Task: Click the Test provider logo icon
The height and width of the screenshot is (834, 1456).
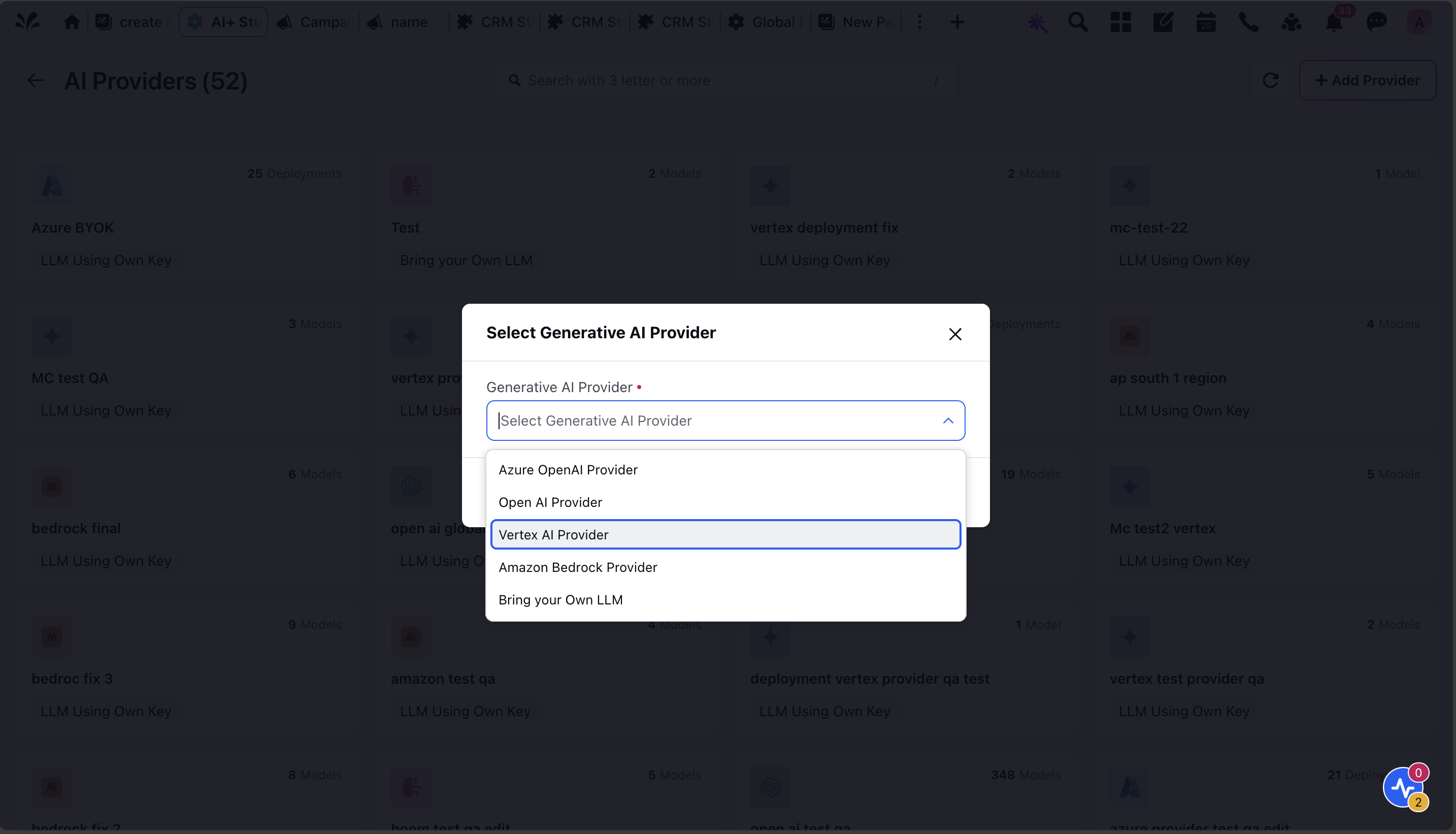Action: click(411, 185)
